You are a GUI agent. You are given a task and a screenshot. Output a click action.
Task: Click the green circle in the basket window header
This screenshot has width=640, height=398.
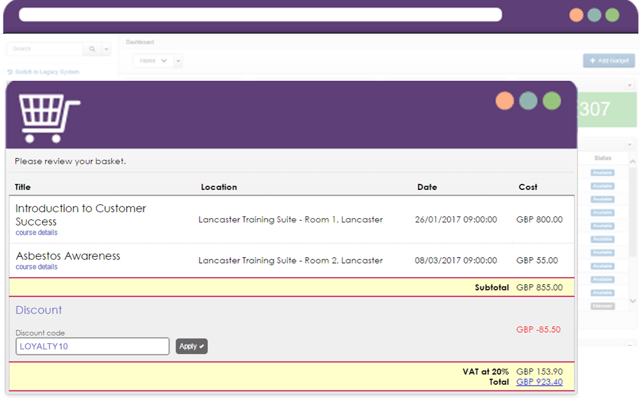552,101
